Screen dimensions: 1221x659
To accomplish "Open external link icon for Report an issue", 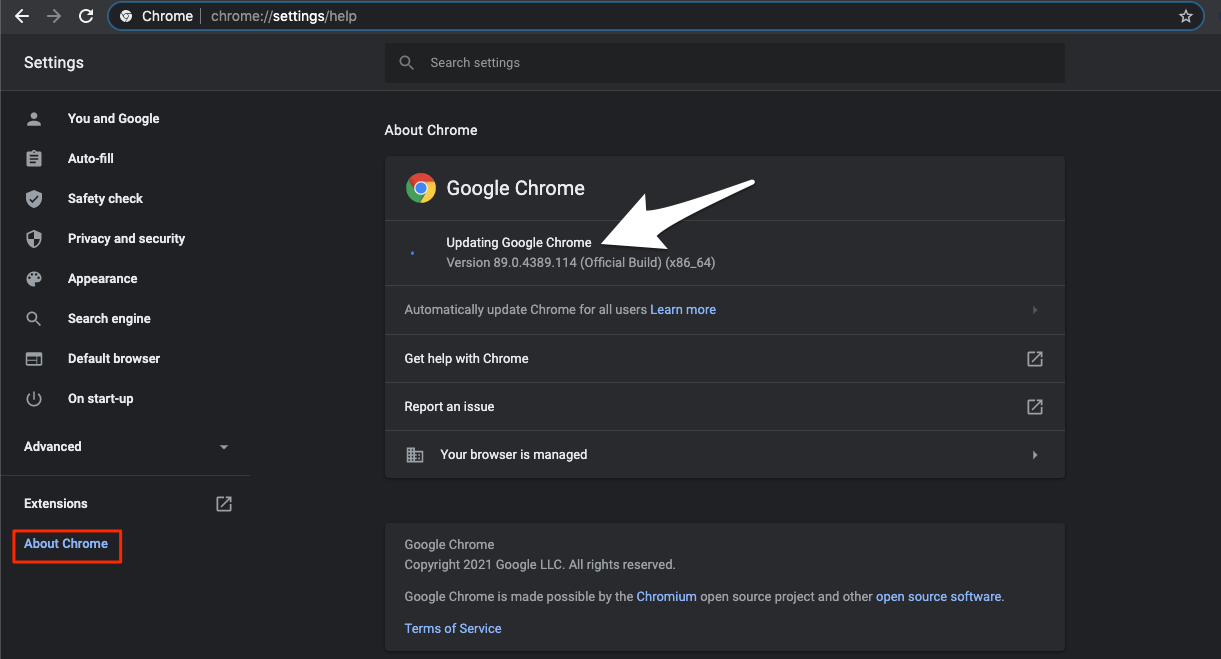I will [x=1035, y=407].
